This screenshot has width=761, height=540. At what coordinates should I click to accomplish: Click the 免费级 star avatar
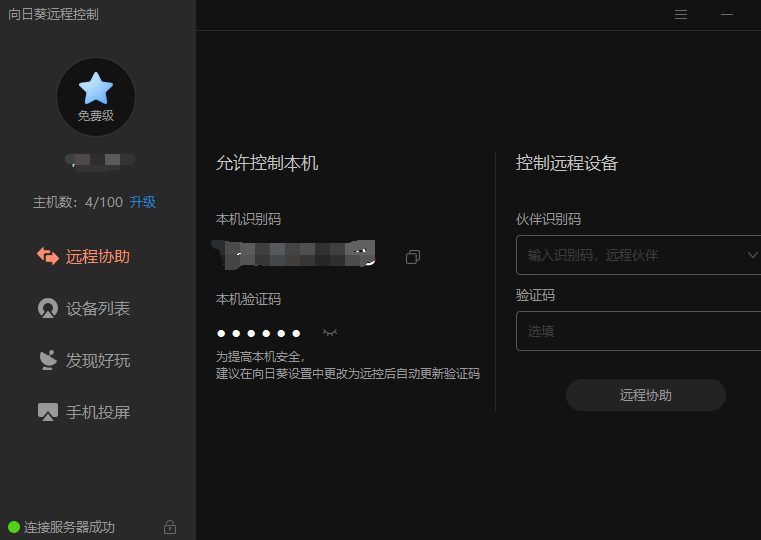pyautogui.click(x=96, y=97)
